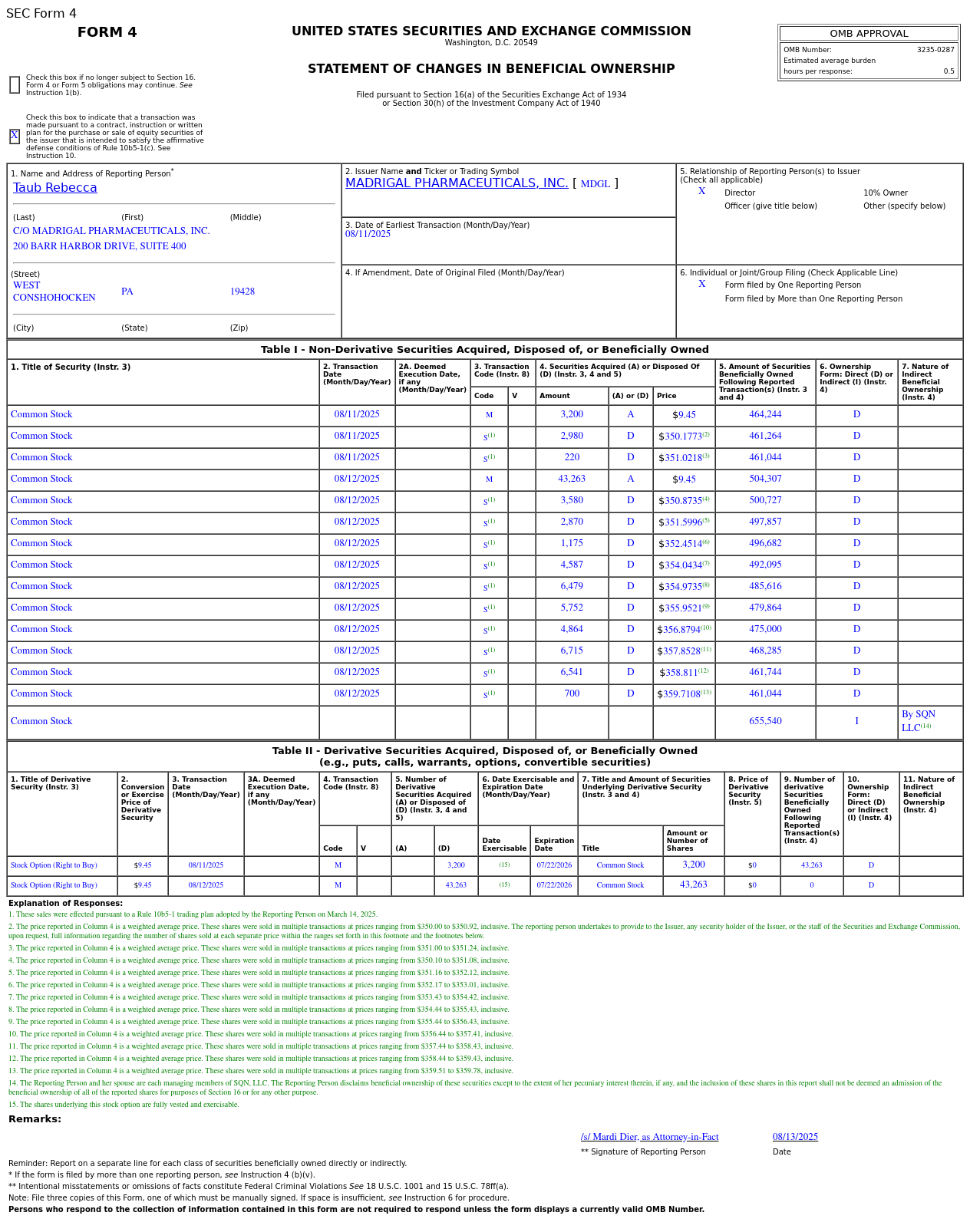This screenshot has height=1232, width=970.
Task: Click the beneficially owned amount 461,264
Action: point(765,436)
